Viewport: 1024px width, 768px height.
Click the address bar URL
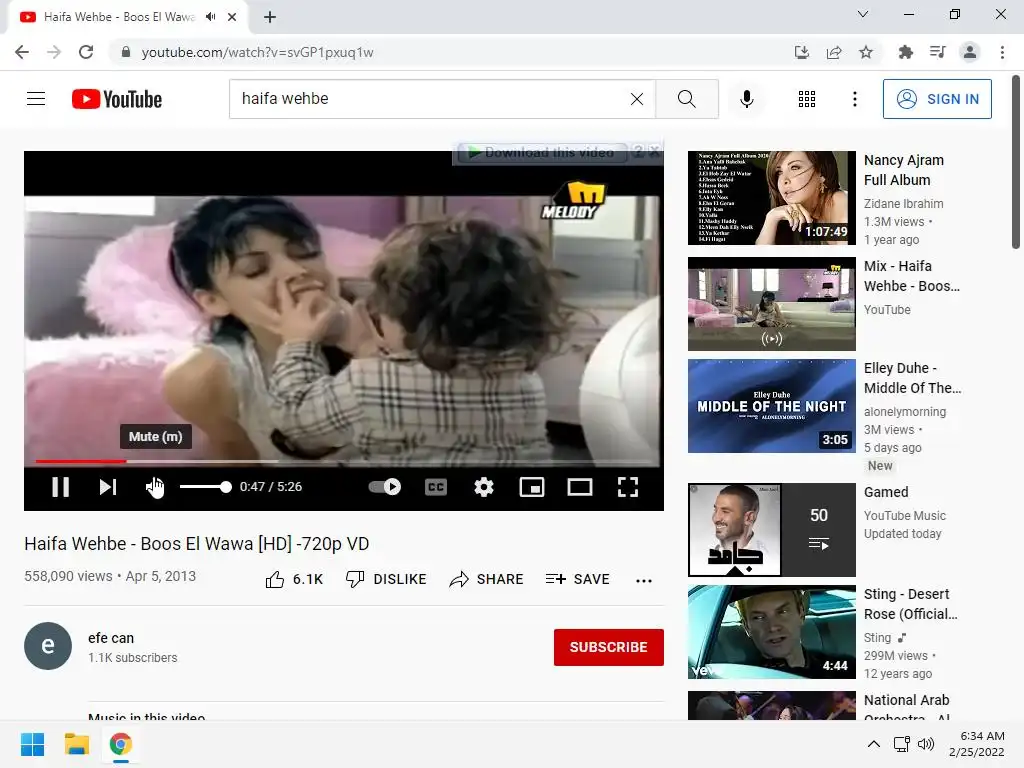coord(257,52)
